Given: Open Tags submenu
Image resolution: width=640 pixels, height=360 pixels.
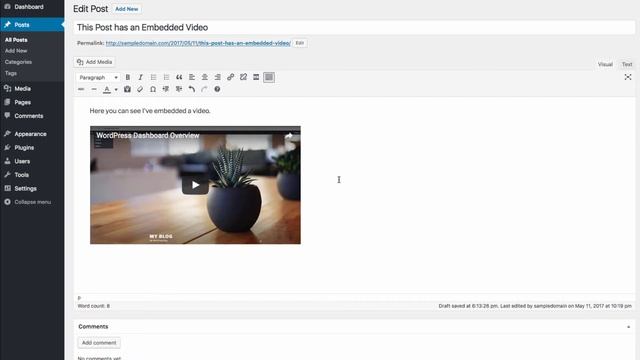Looking at the screenshot, I should [11, 73].
